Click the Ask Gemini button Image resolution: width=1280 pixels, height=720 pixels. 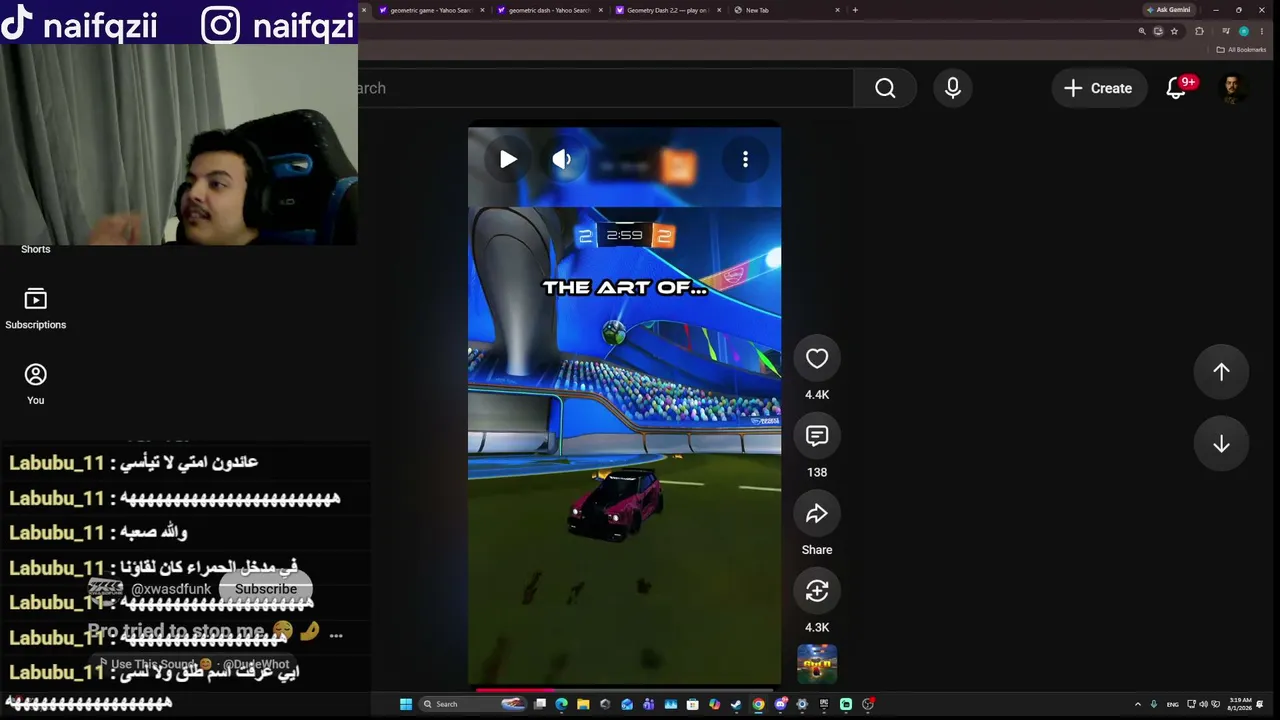[x=1169, y=10]
